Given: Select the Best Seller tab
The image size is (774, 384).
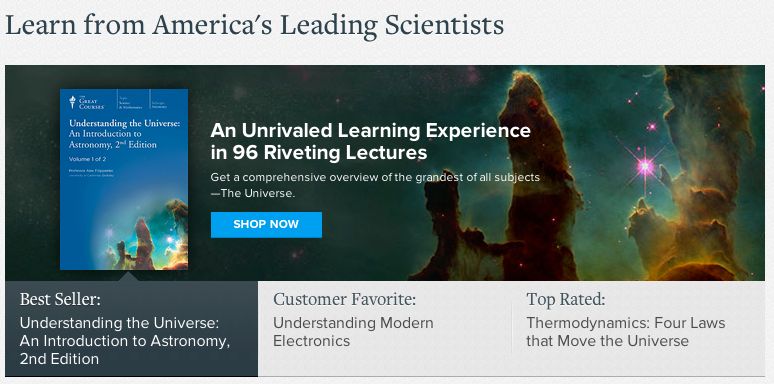Looking at the screenshot, I should [x=131, y=328].
